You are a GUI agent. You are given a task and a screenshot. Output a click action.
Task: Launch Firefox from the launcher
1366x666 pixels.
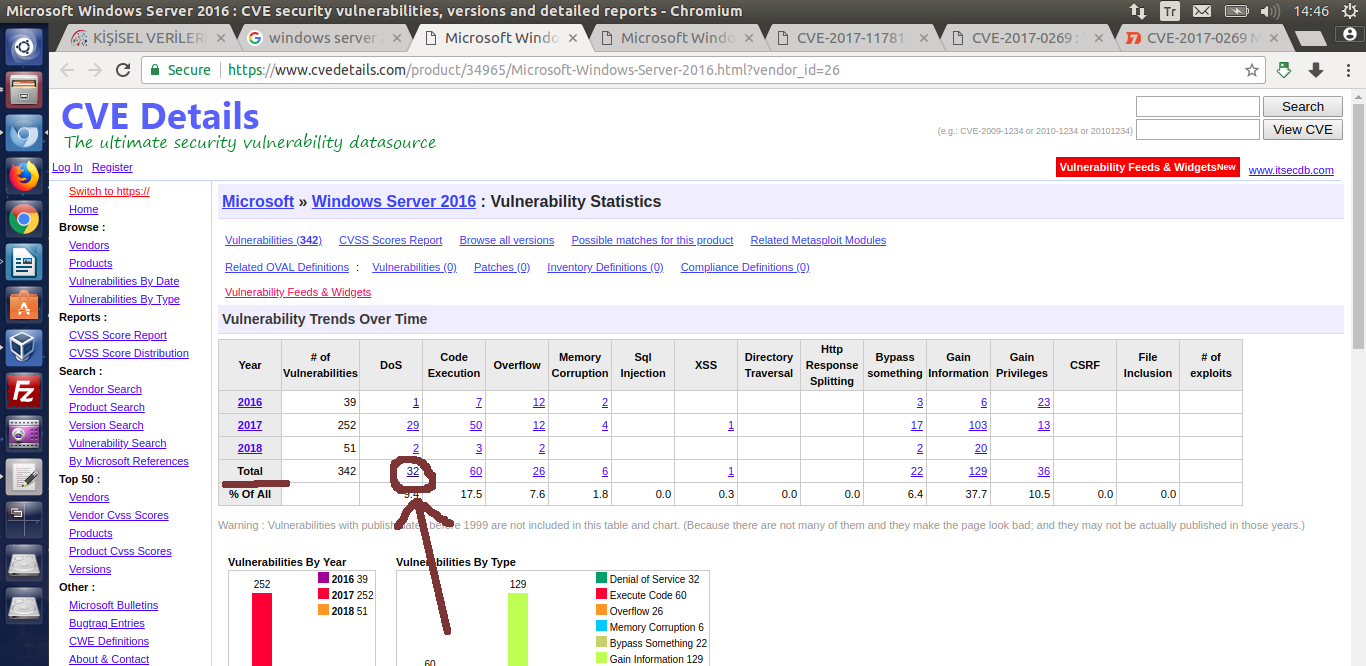[x=24, y=176]
